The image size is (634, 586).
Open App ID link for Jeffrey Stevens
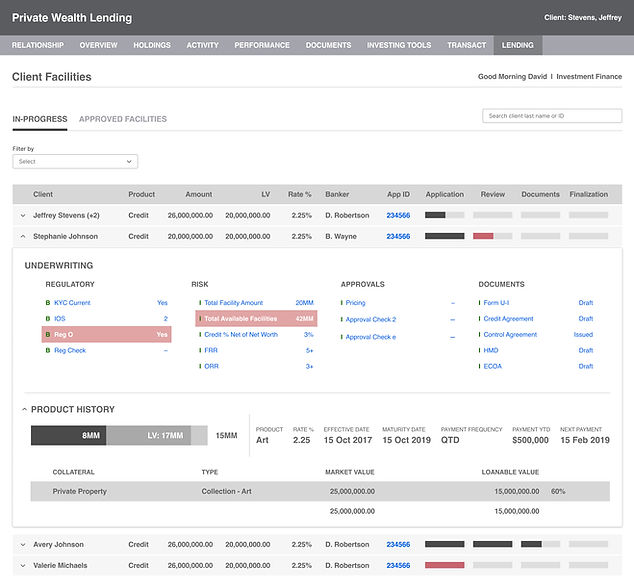coord(398,216)
